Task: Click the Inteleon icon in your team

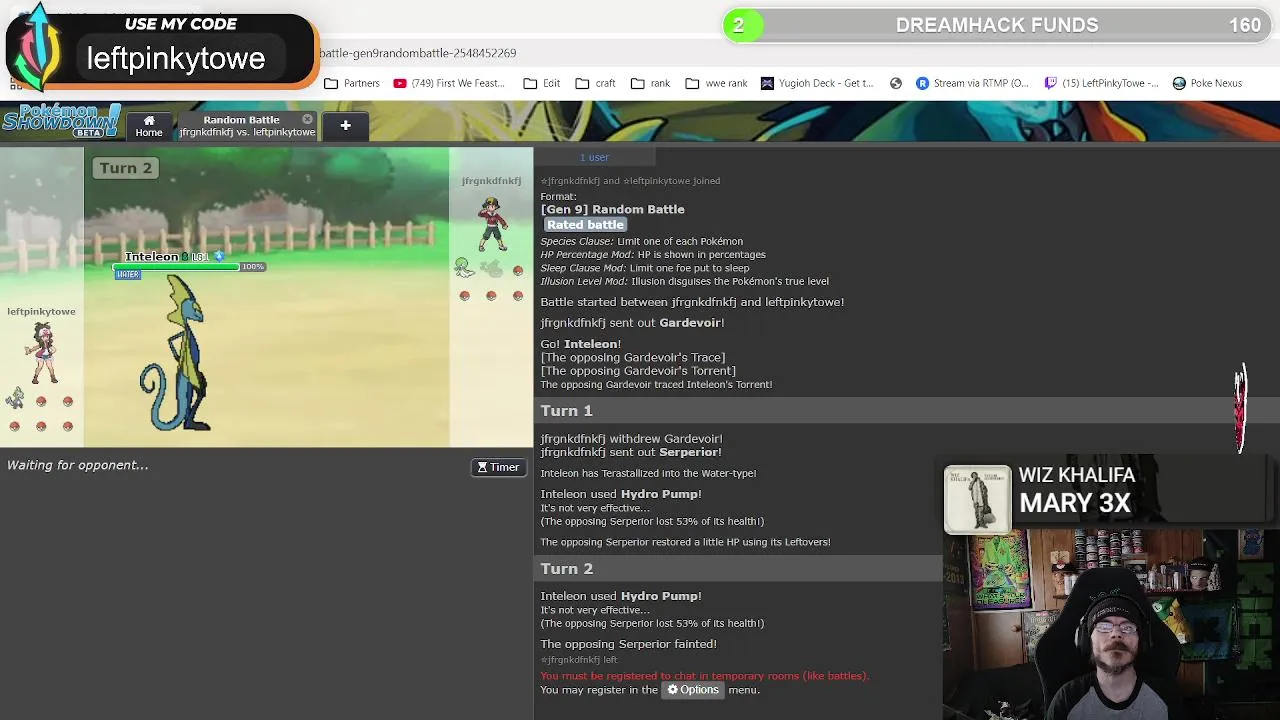Action: (15, 398)
